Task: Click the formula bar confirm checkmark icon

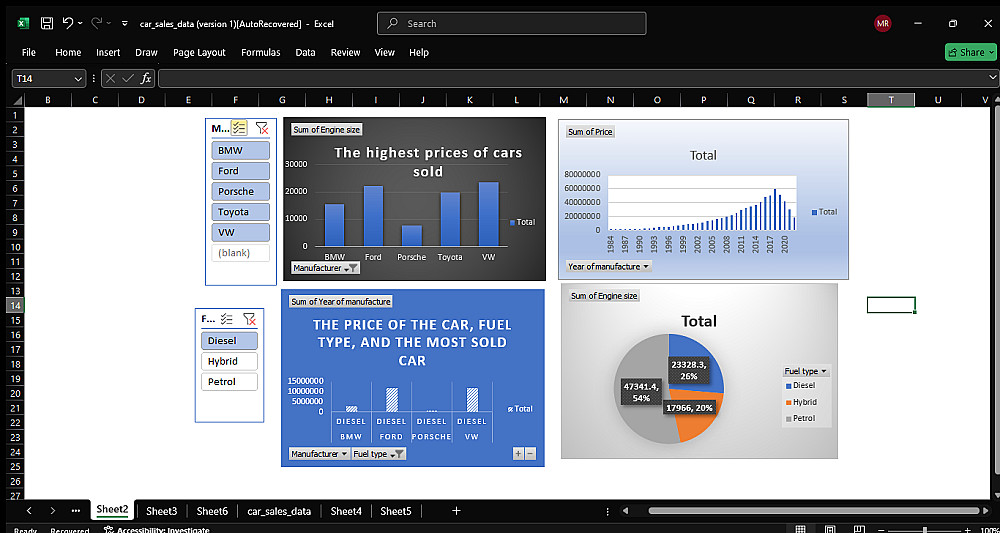Action: 128,78
